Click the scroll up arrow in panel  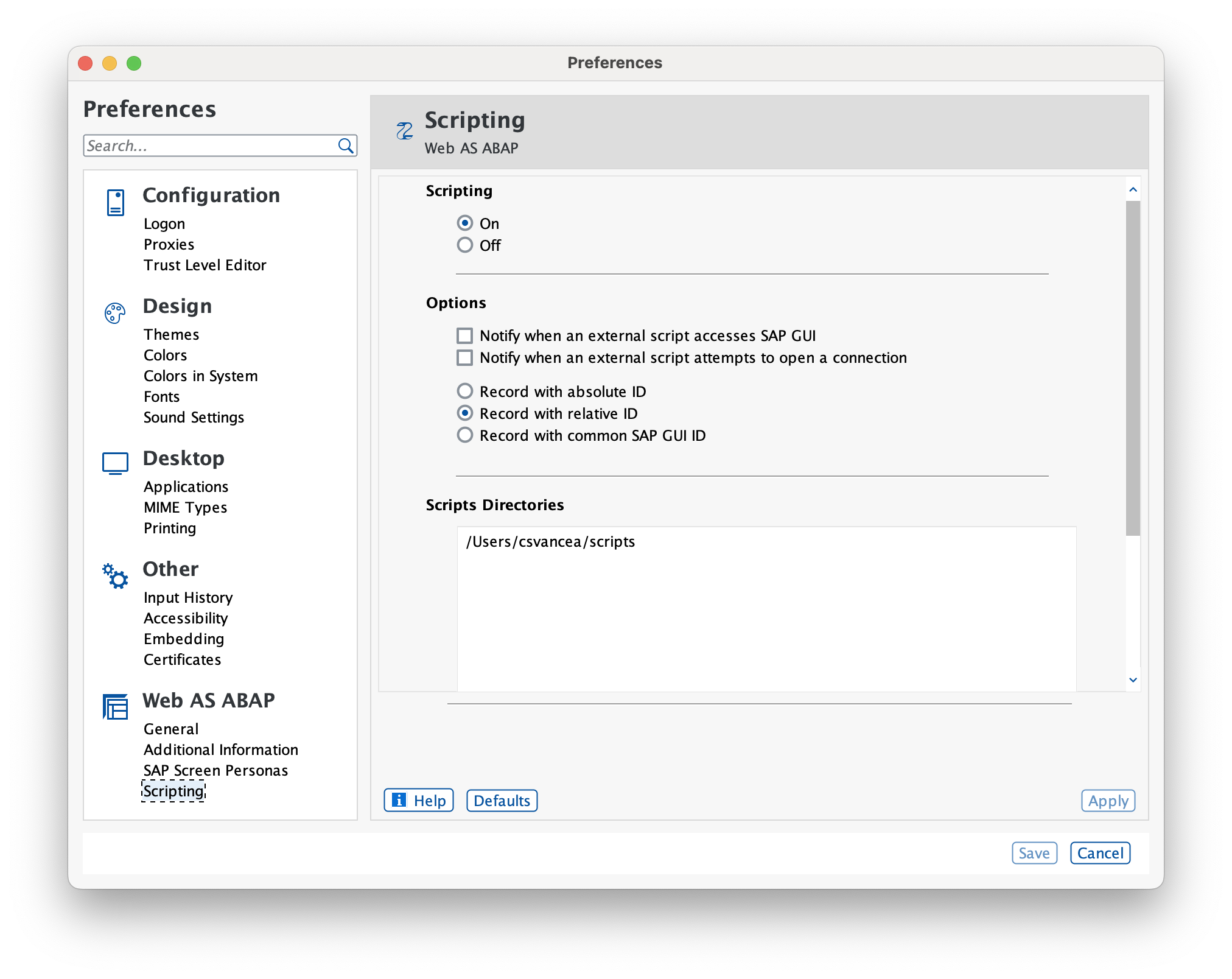pyautogui.click(x=1133, y=190)
